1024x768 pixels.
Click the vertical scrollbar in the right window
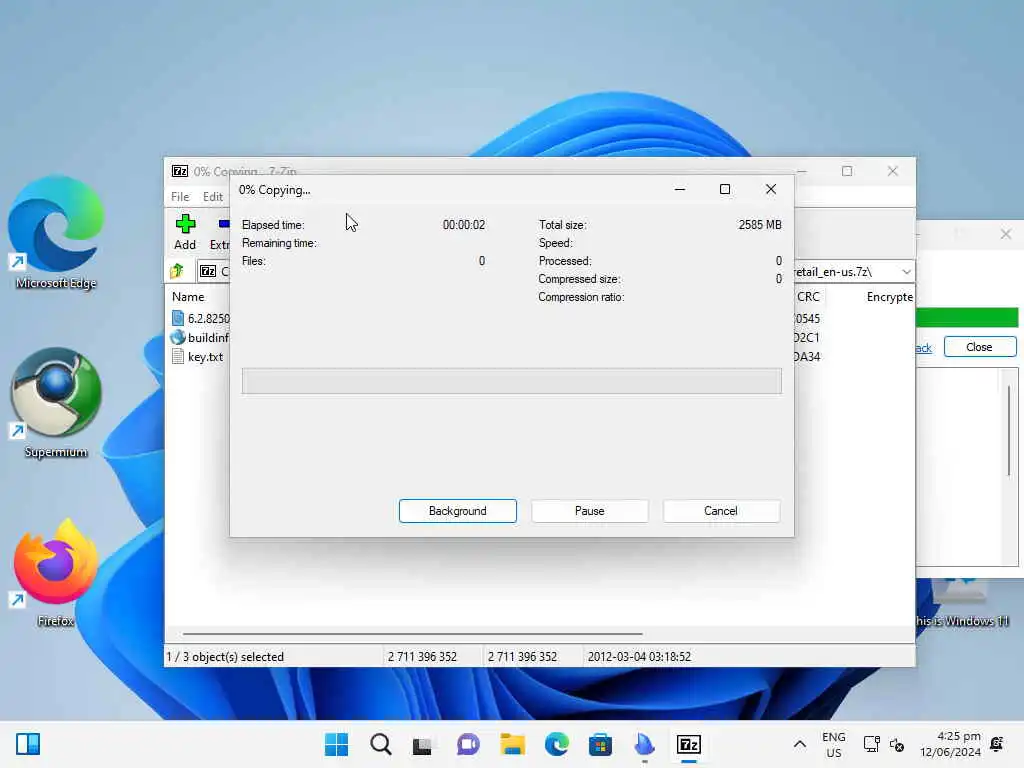coord(1009,431)
